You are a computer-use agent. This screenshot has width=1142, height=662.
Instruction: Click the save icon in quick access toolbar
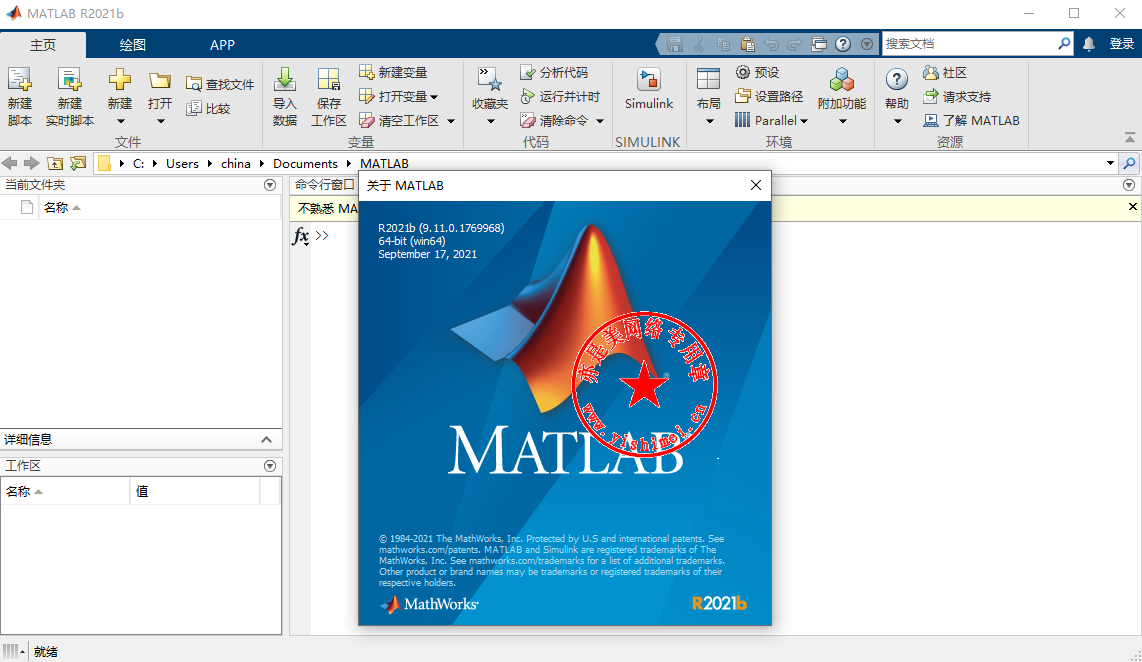(675, 44)
